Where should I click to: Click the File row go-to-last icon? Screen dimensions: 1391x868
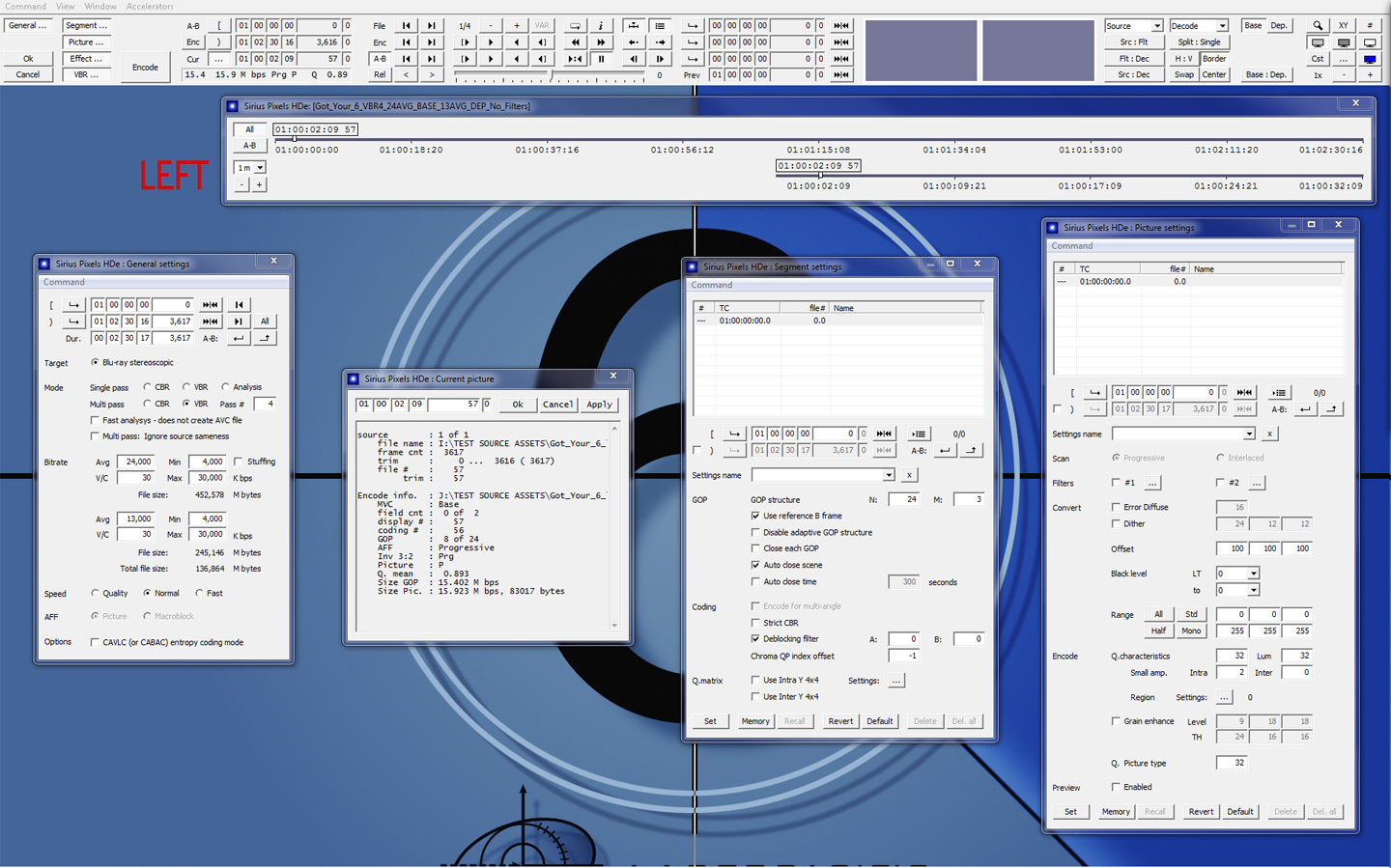click(x=432, y=26)
